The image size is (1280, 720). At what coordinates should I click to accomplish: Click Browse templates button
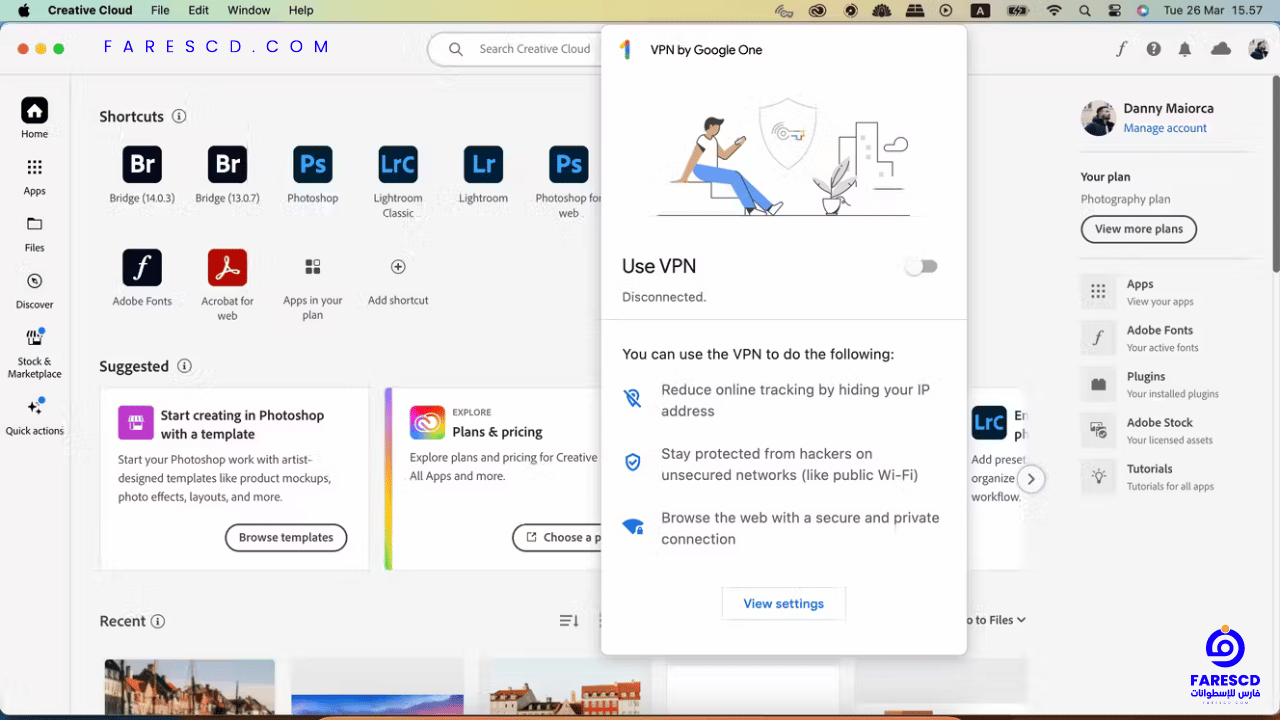point(286,537)
